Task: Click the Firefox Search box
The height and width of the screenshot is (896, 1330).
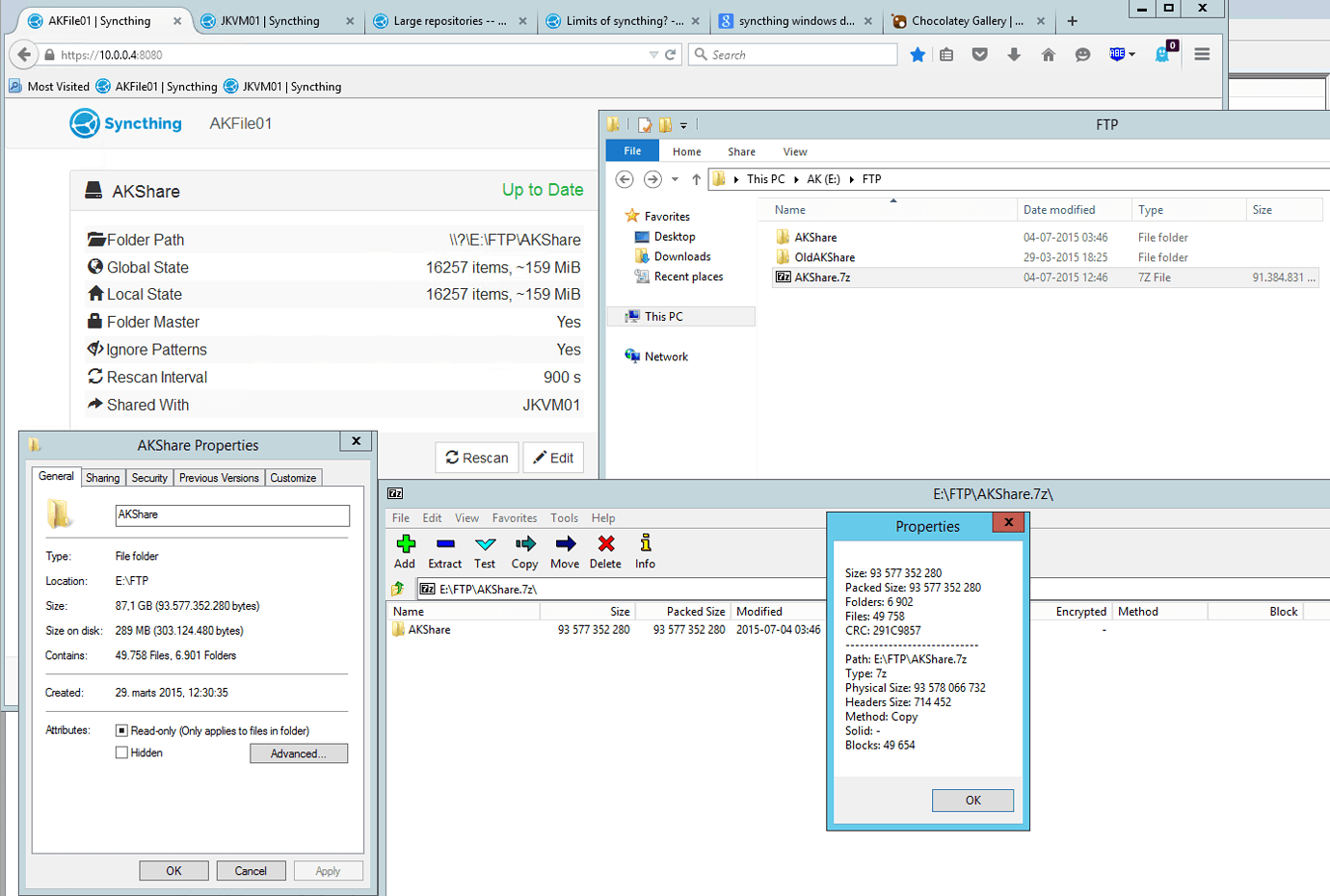Action: click(793, 55)
